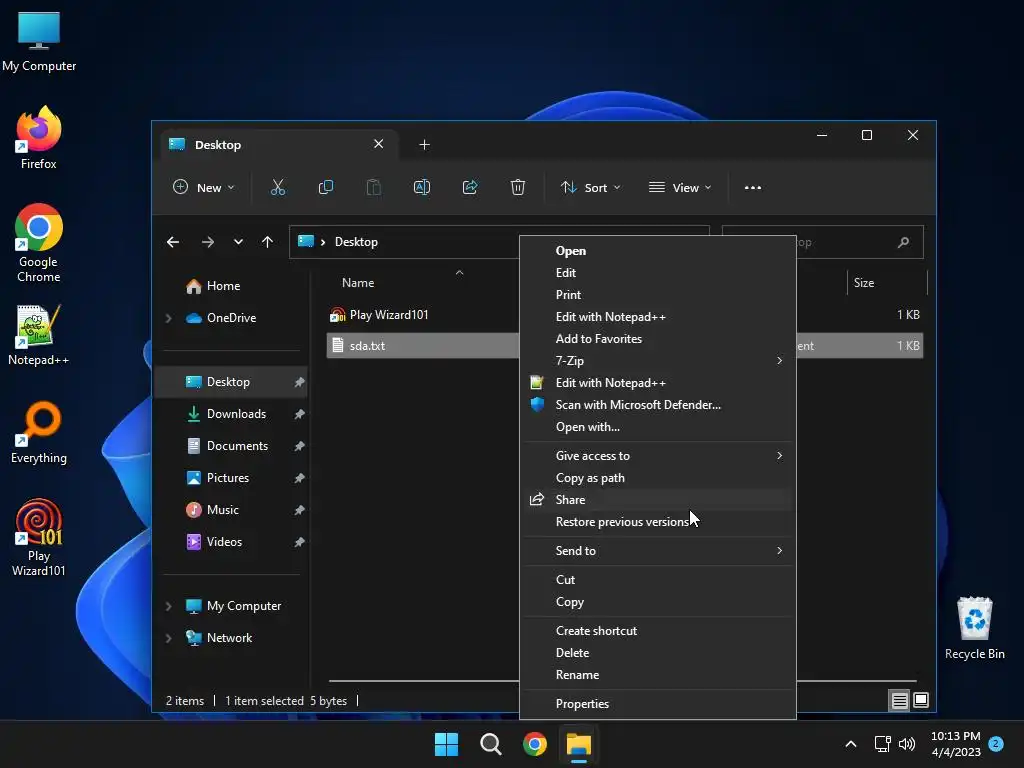Click the Rename icon in Explorer toolbar

pos(422,187)
